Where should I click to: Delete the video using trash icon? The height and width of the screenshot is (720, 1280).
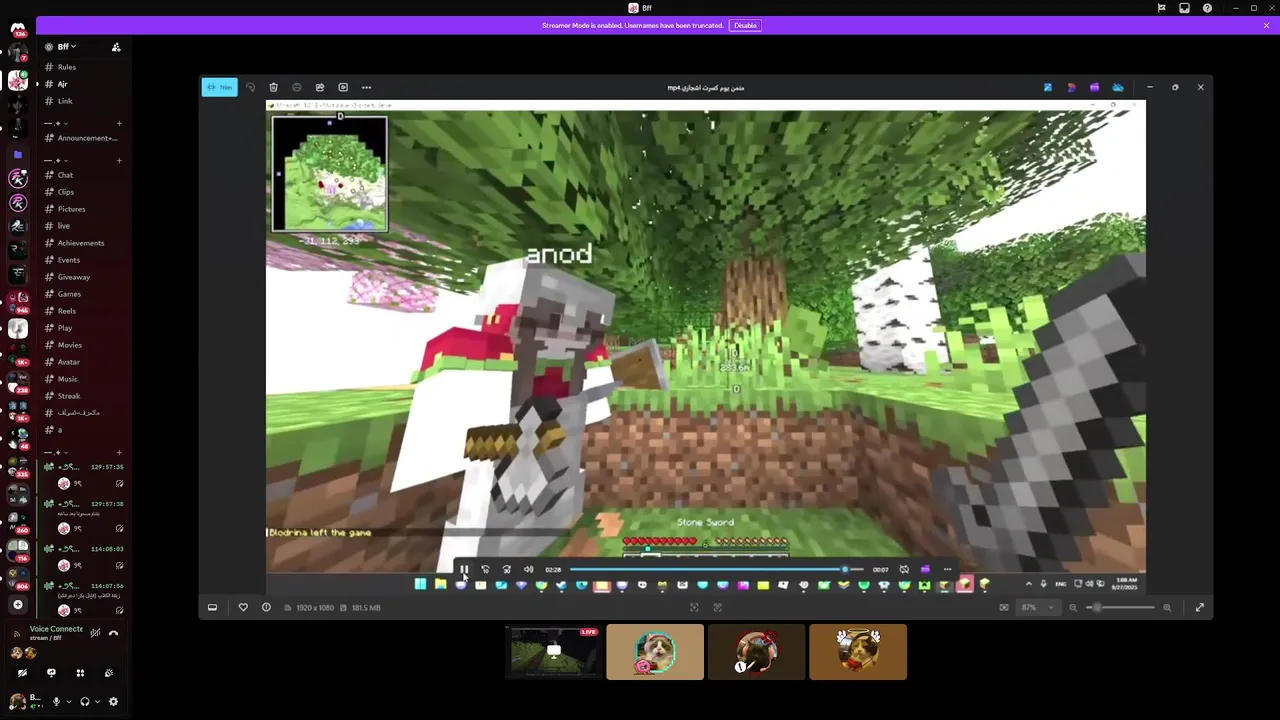pyautogui.click(x=273, y=87)
